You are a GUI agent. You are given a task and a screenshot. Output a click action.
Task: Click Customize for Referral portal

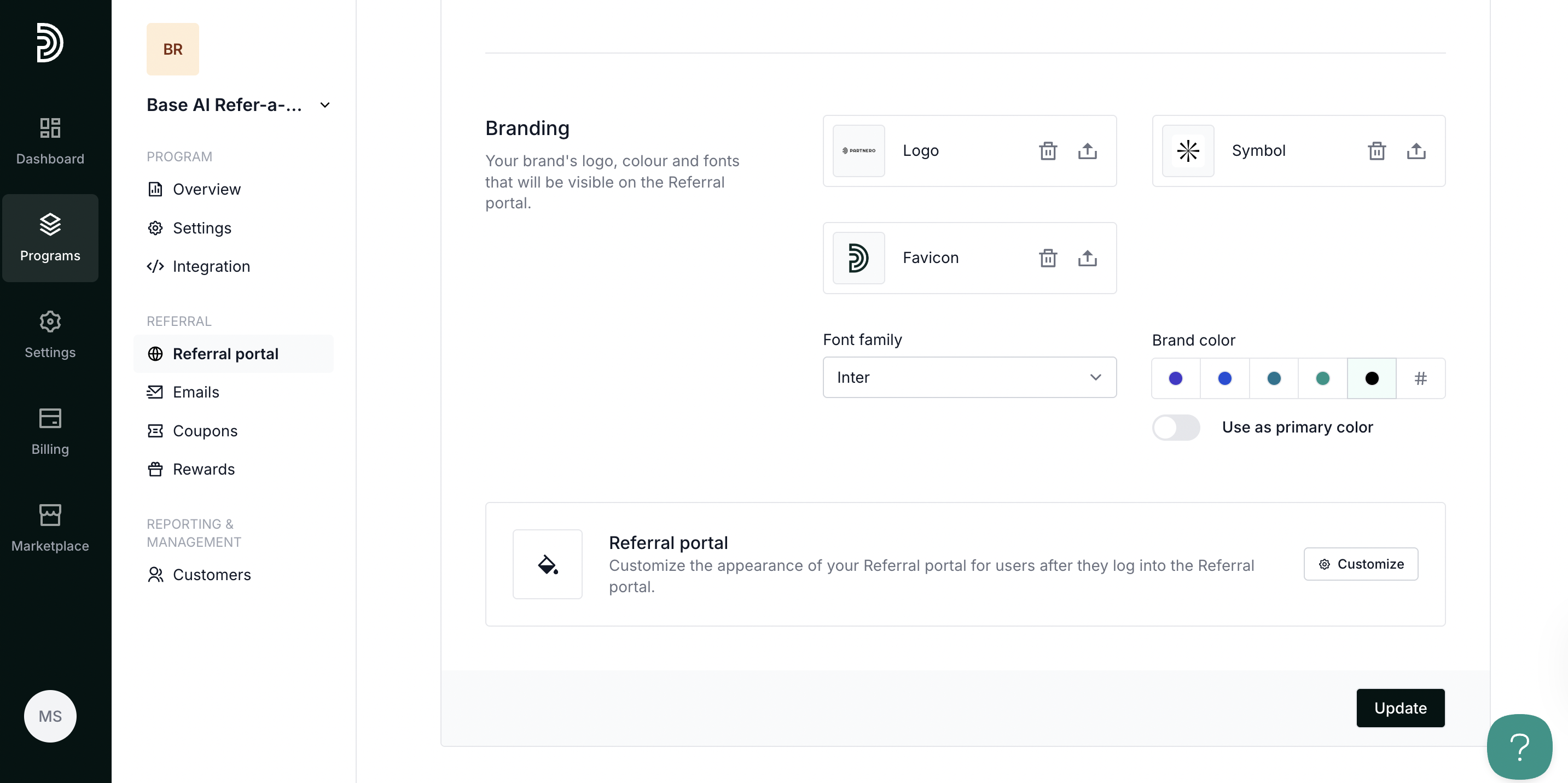pos(1361,564)
